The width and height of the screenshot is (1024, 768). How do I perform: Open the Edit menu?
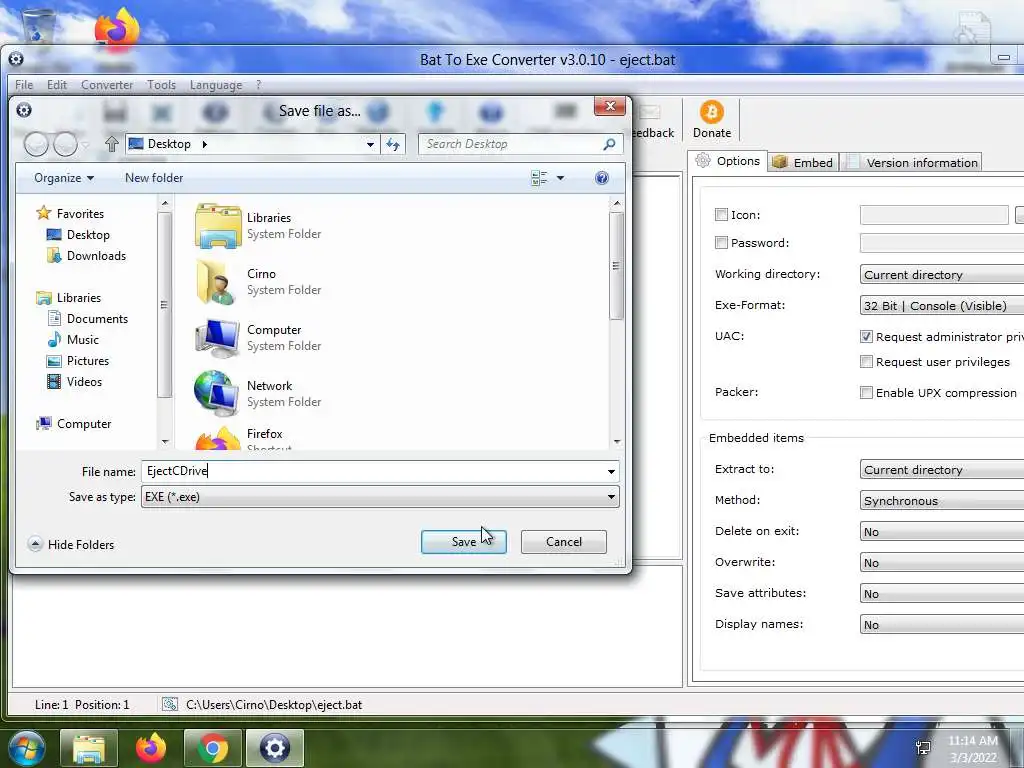57,85
